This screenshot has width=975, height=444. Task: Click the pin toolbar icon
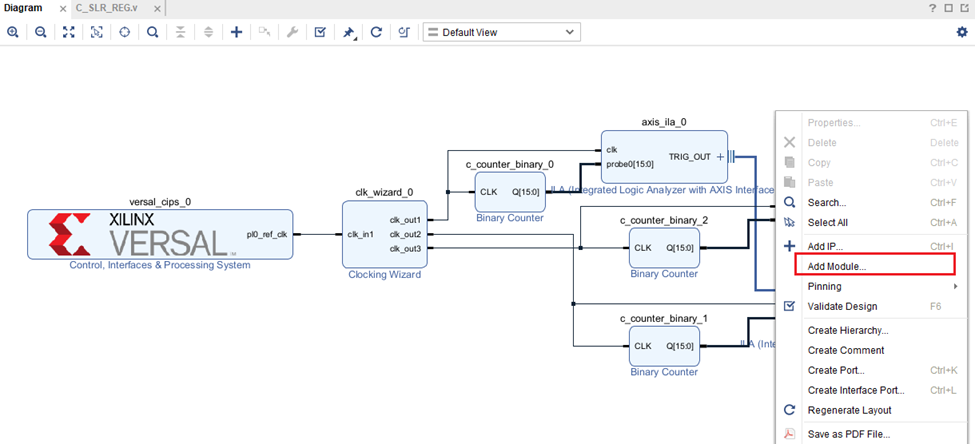coord(349,32)
